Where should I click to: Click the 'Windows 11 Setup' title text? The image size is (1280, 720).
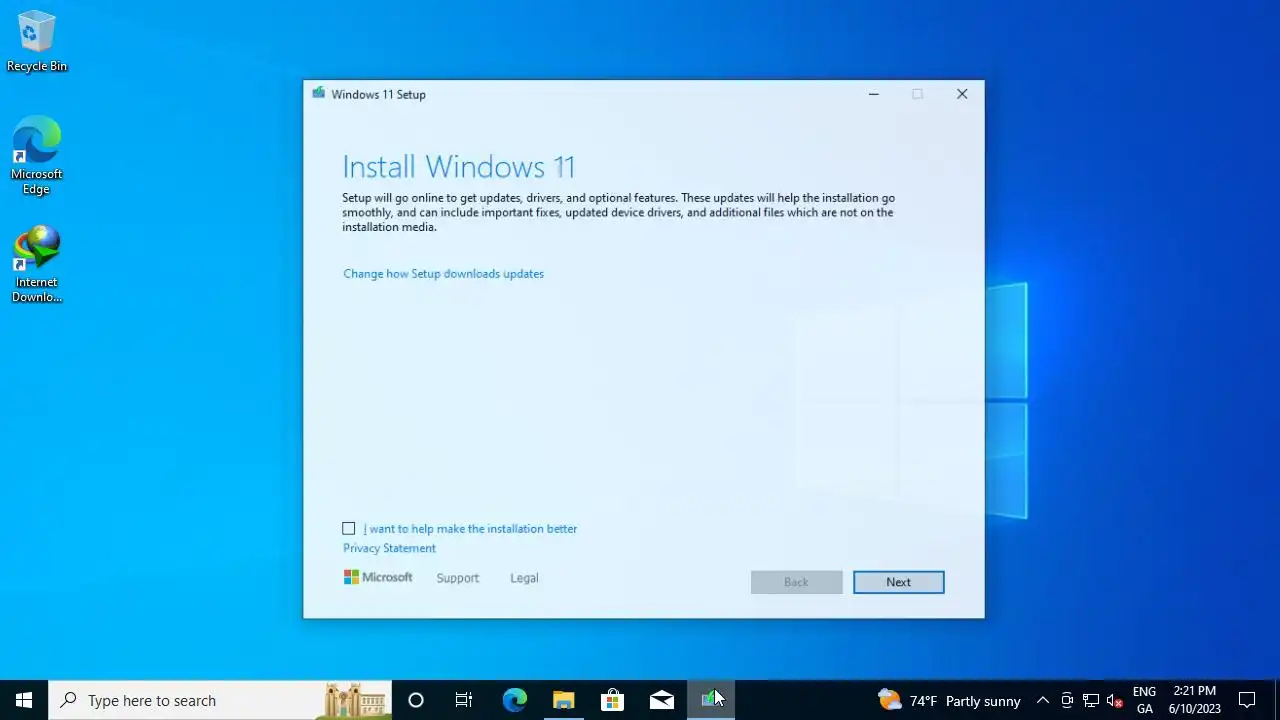tap(378, 94)
